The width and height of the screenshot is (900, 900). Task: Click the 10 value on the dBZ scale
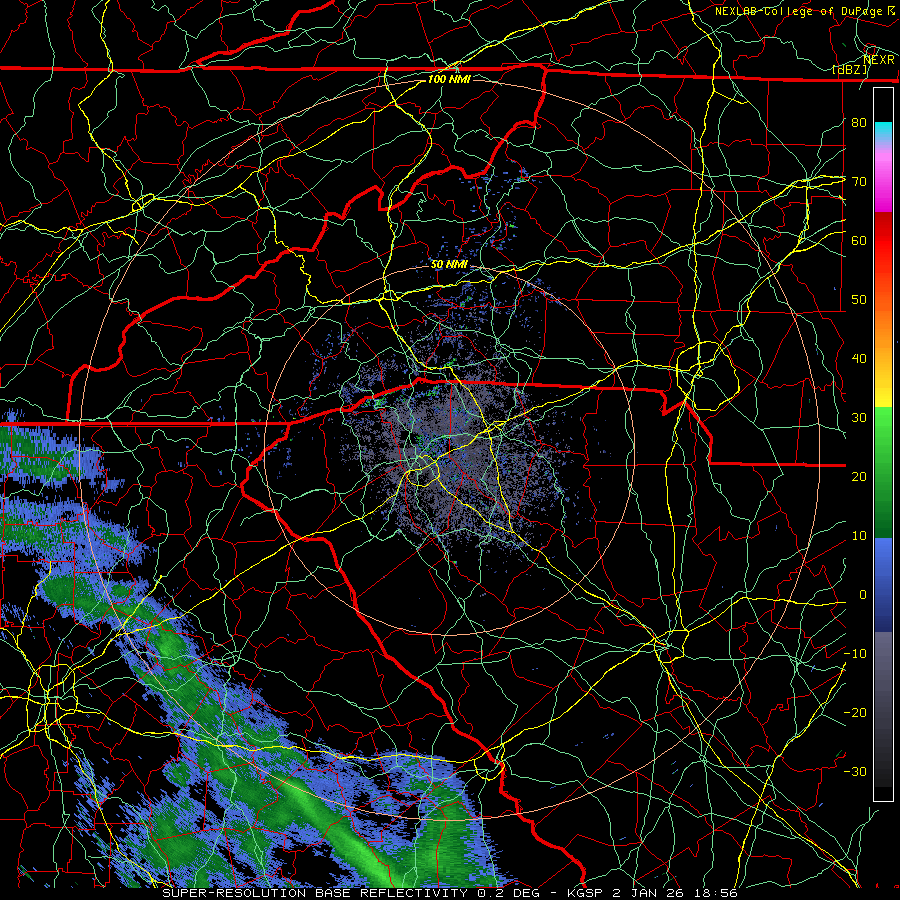coord(859,536)
